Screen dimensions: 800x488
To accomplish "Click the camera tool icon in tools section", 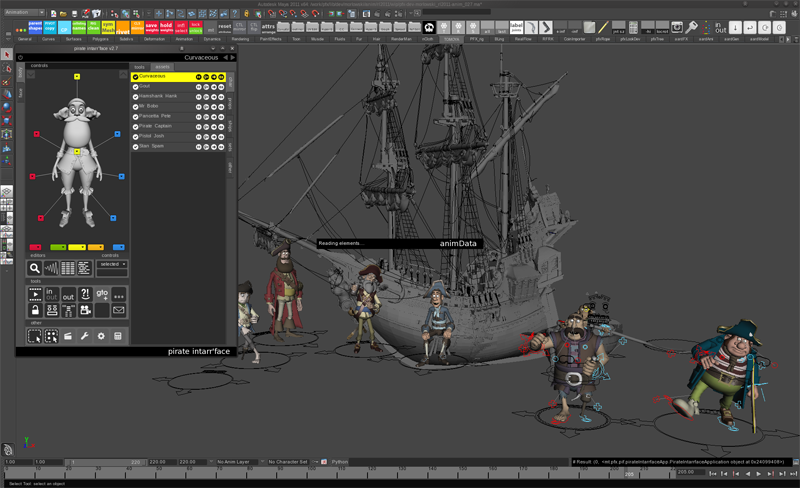I will [85, 310].
